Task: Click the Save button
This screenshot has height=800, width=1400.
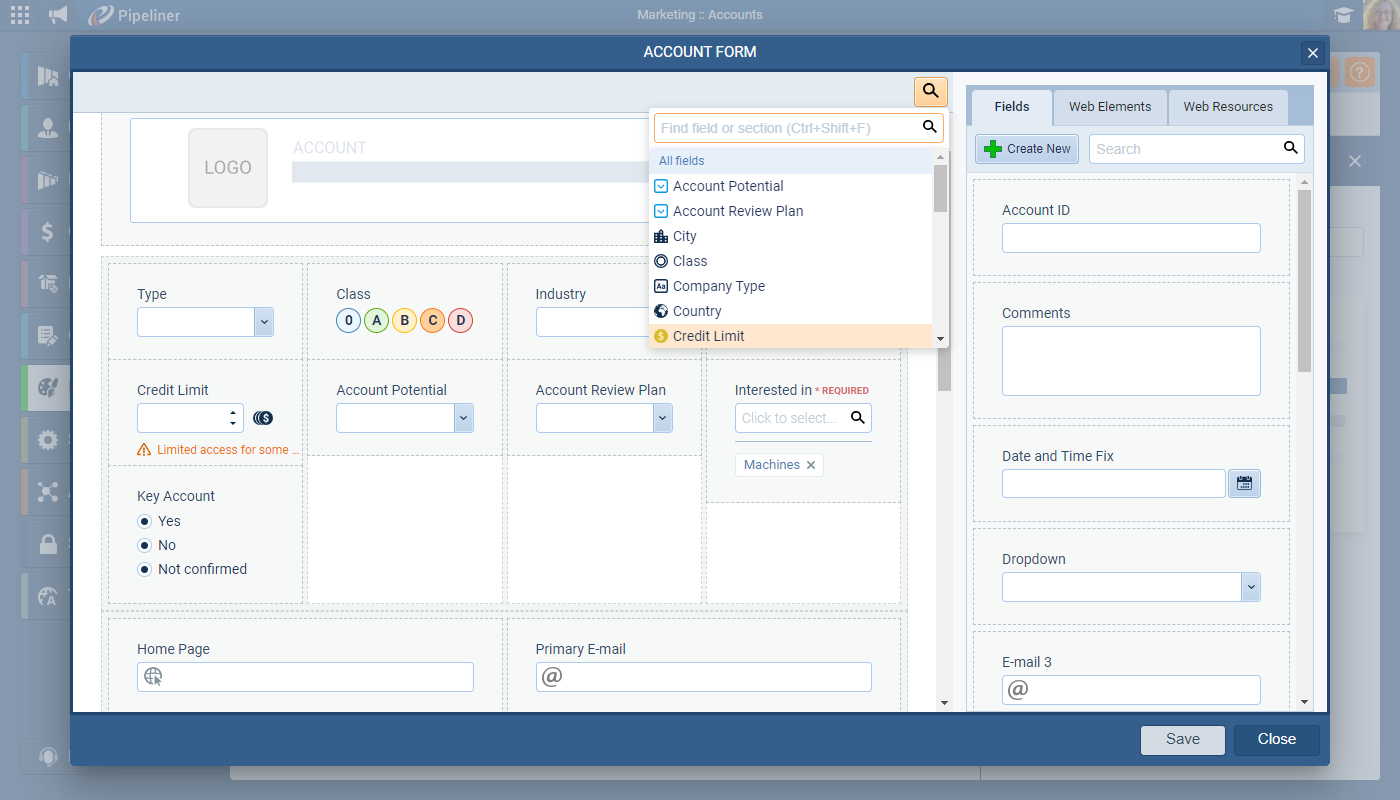Action: click(x=1183, y=740)
